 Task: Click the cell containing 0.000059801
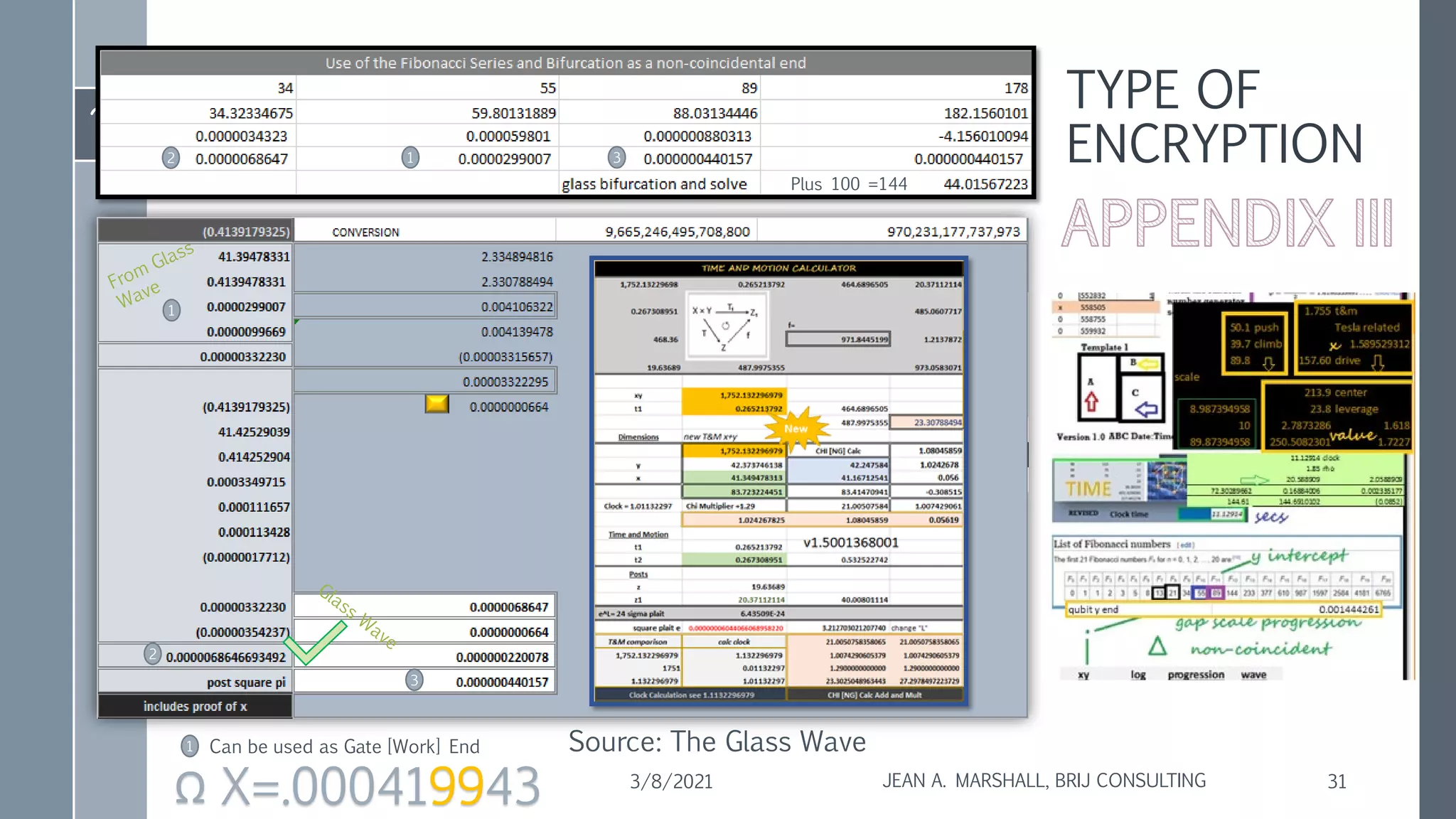[427, 136]
